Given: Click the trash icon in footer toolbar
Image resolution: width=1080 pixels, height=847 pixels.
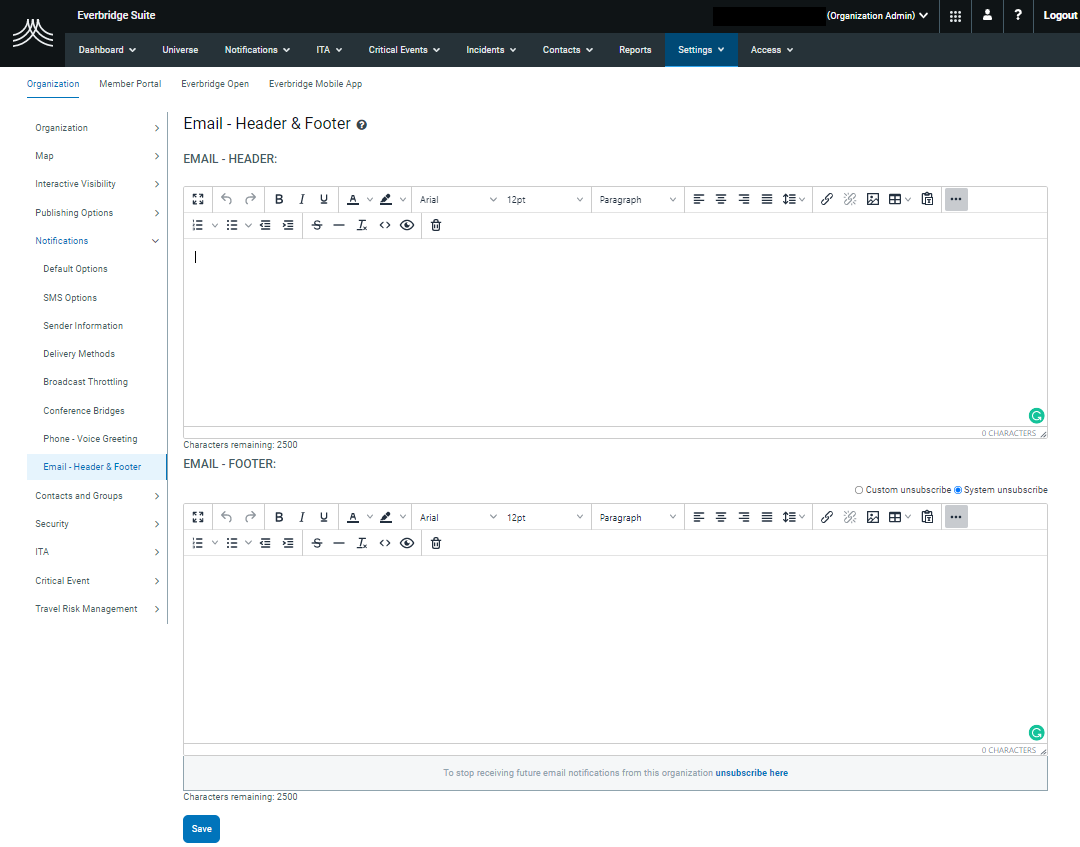Looking at the screenshot, I should 435,542.
